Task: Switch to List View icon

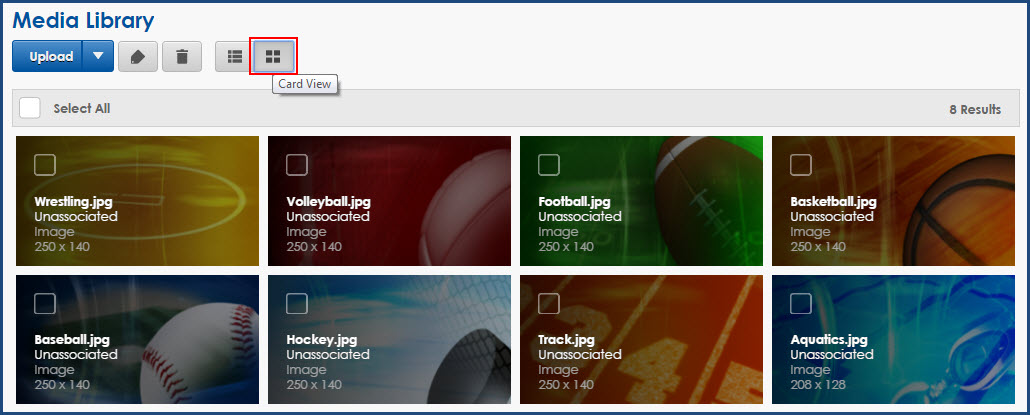Action: click(235, 56)
